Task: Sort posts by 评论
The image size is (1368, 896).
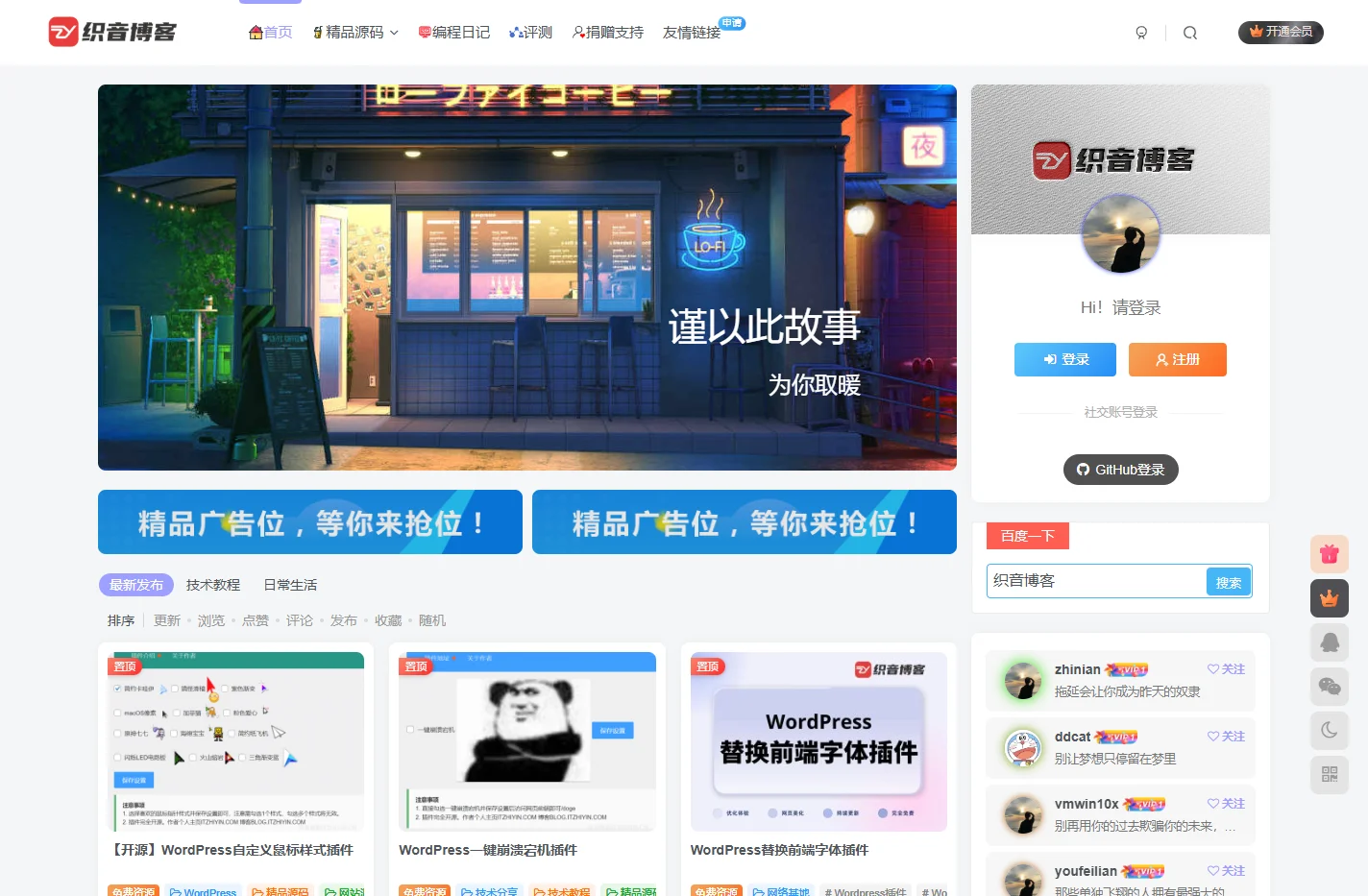Action: 300,620
